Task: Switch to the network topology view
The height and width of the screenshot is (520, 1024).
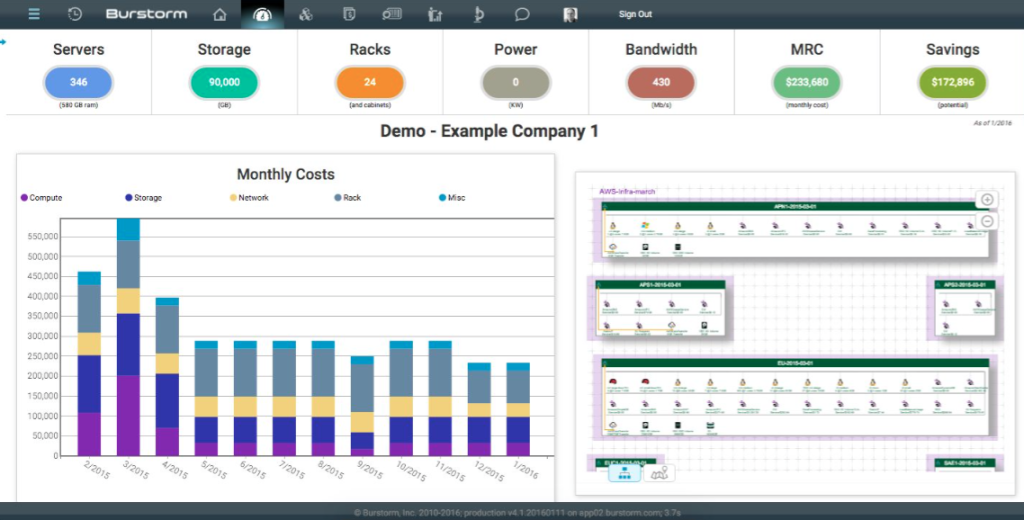Action: pos(625,473)
